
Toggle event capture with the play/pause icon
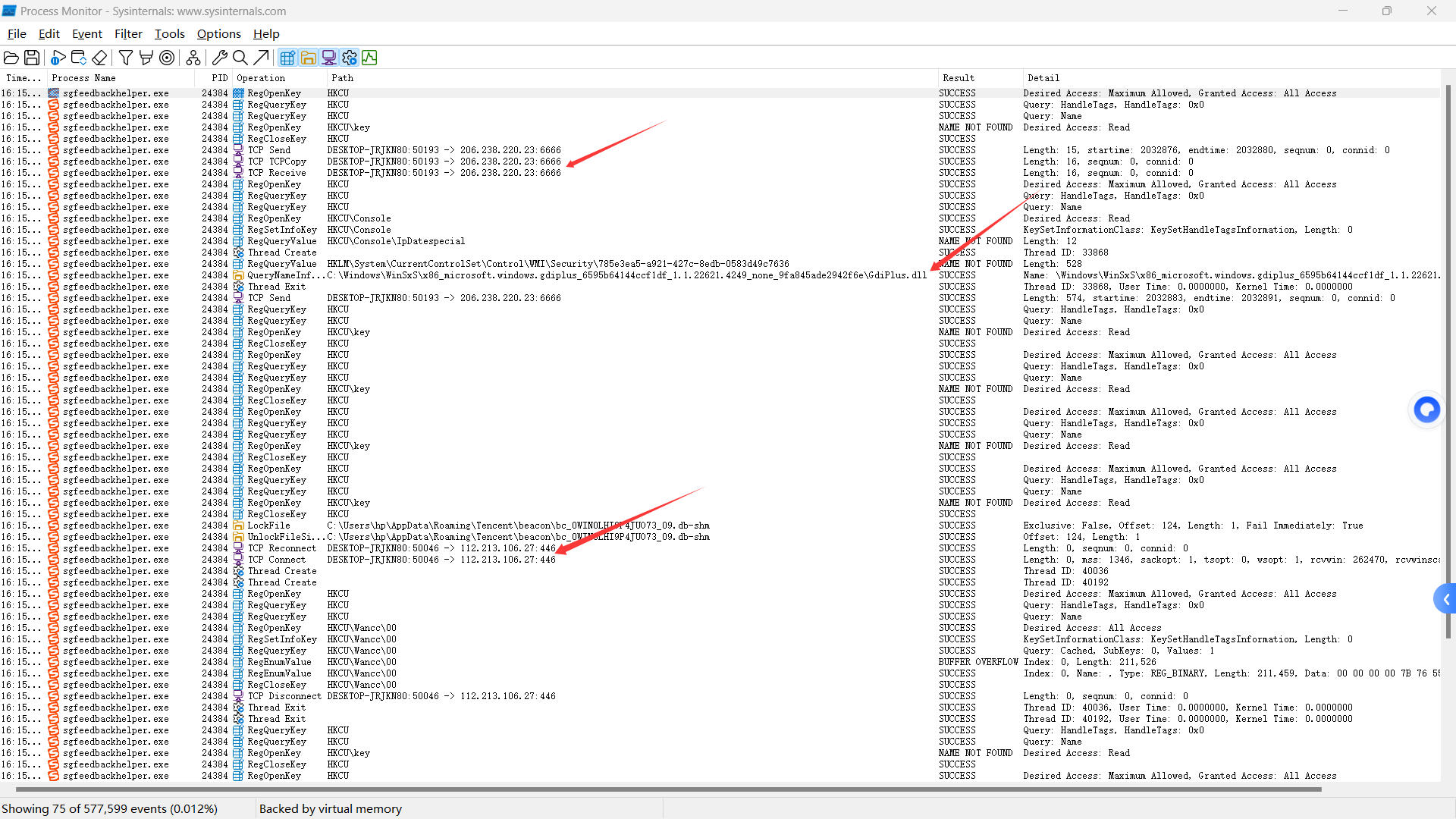[x=58, y=58]
